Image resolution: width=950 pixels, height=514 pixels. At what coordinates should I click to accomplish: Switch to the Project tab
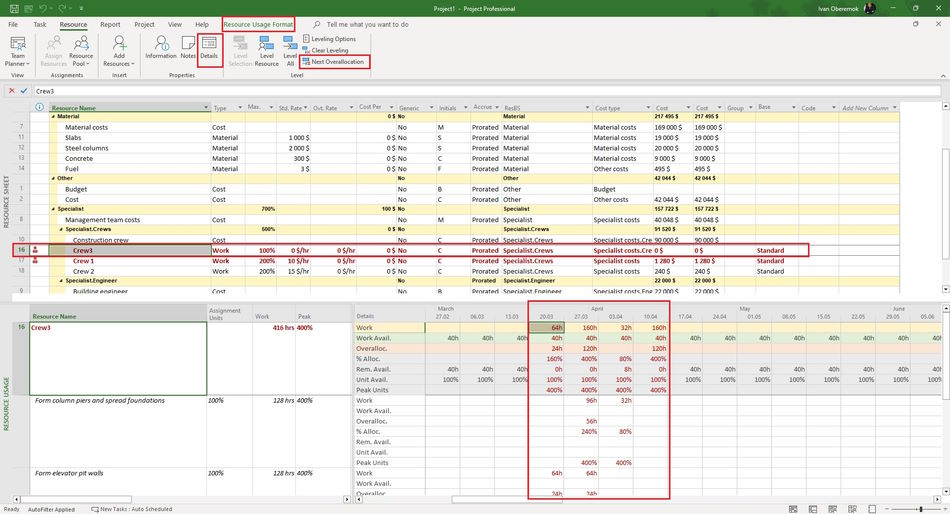(144, 25)
